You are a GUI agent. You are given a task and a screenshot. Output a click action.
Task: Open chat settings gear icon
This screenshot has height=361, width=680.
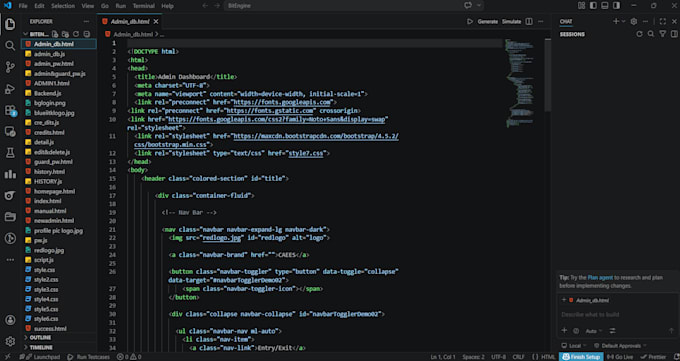click(634, 21)
